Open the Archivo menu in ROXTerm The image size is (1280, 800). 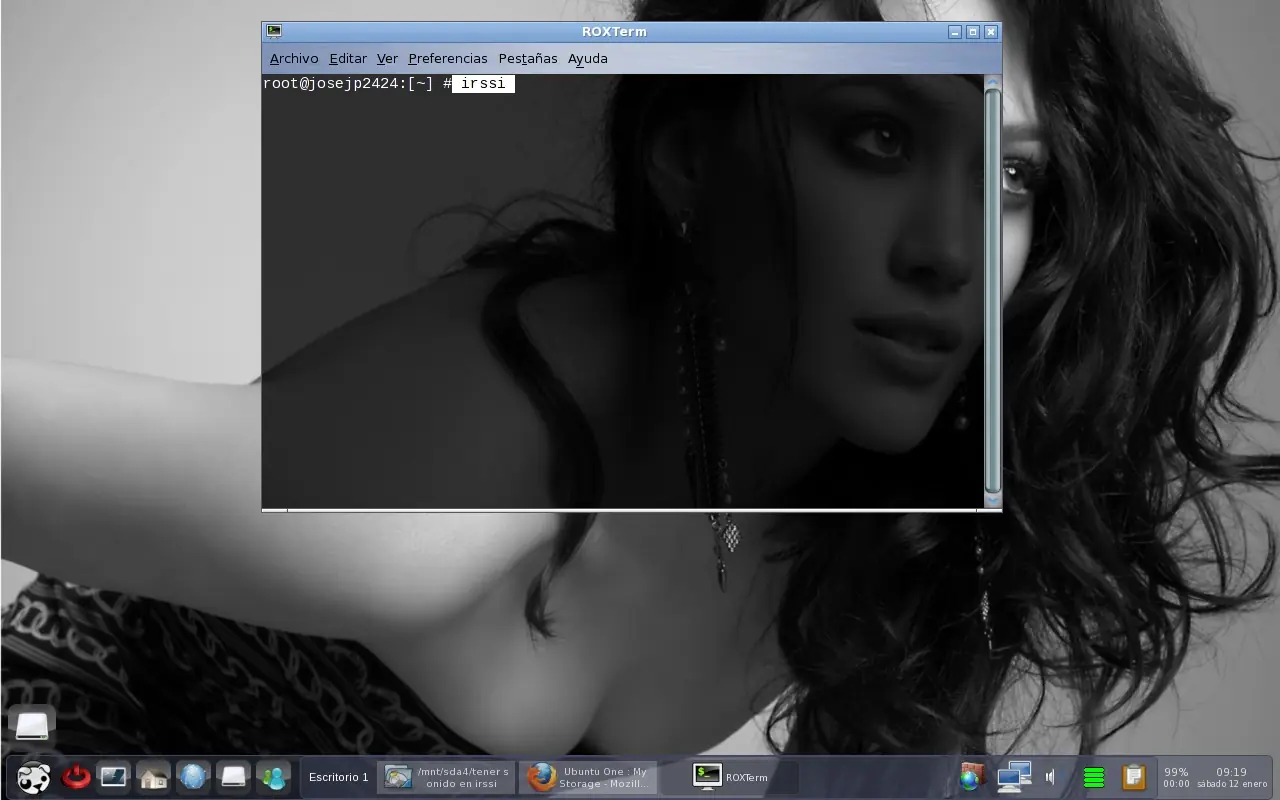294,59
